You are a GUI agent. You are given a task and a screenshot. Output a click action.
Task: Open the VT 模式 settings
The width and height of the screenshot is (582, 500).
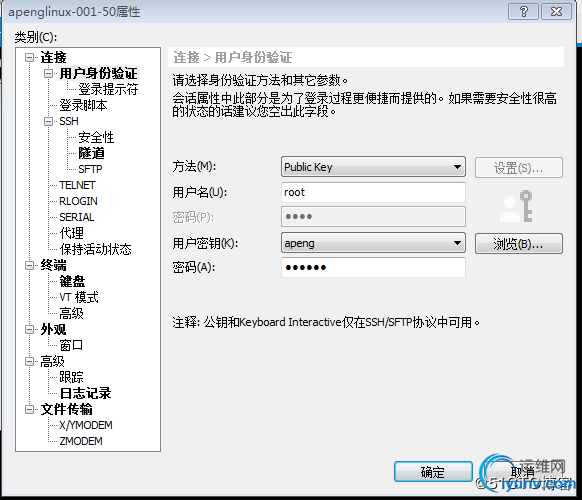point(79,297)
